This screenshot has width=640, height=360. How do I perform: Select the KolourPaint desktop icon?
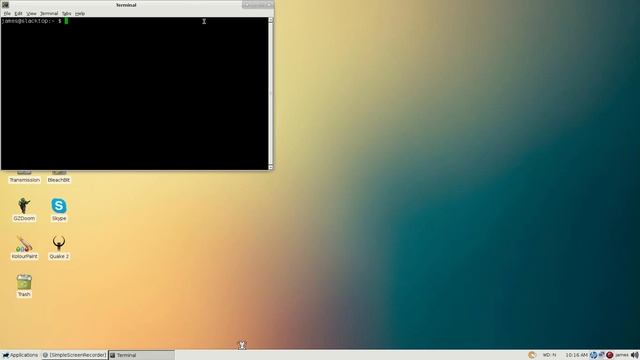(x=24, y=247)
